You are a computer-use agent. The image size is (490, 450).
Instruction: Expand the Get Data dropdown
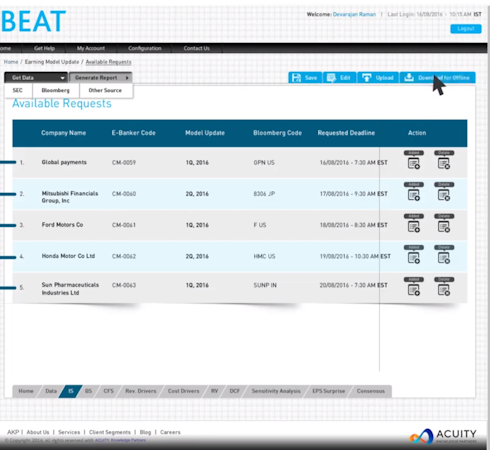36,78
